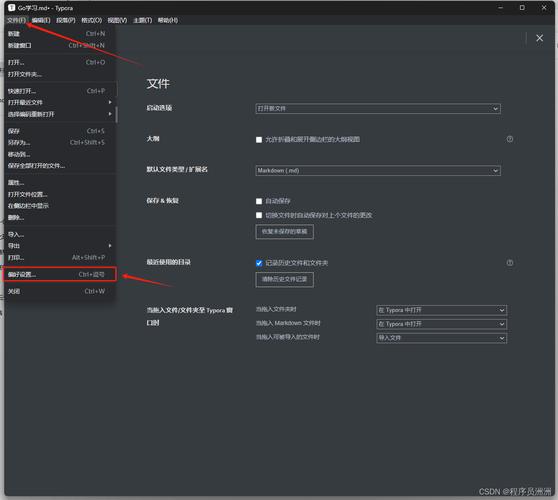Click the Typora app icon in title bar

pos(11,7)
